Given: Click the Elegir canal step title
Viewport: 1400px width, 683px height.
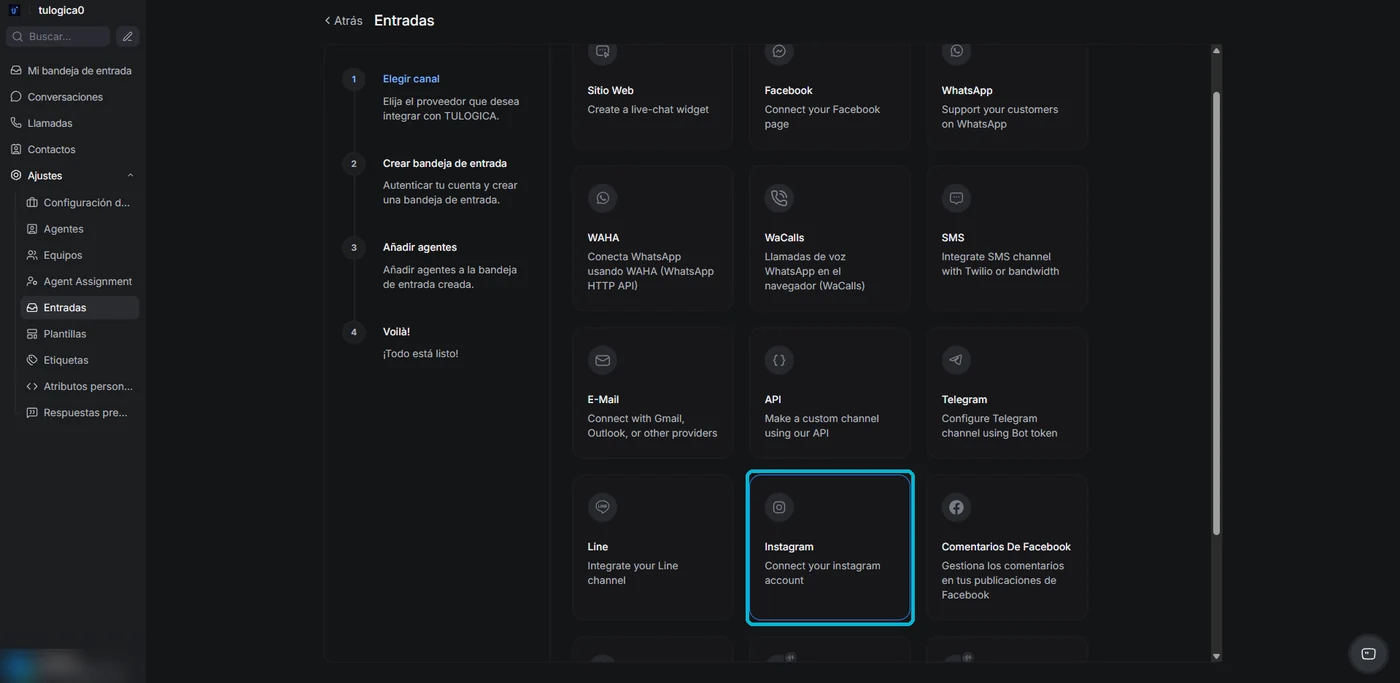Looking at the screenshot, I should pyautogui.click(x=411, y=79).
